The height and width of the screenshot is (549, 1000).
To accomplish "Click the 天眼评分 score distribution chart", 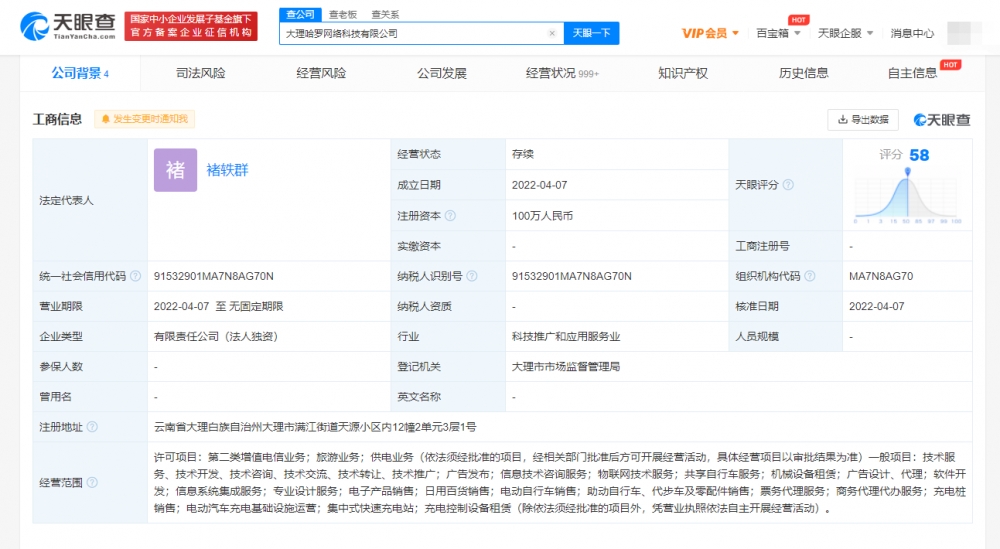I will tap(908, 197).
